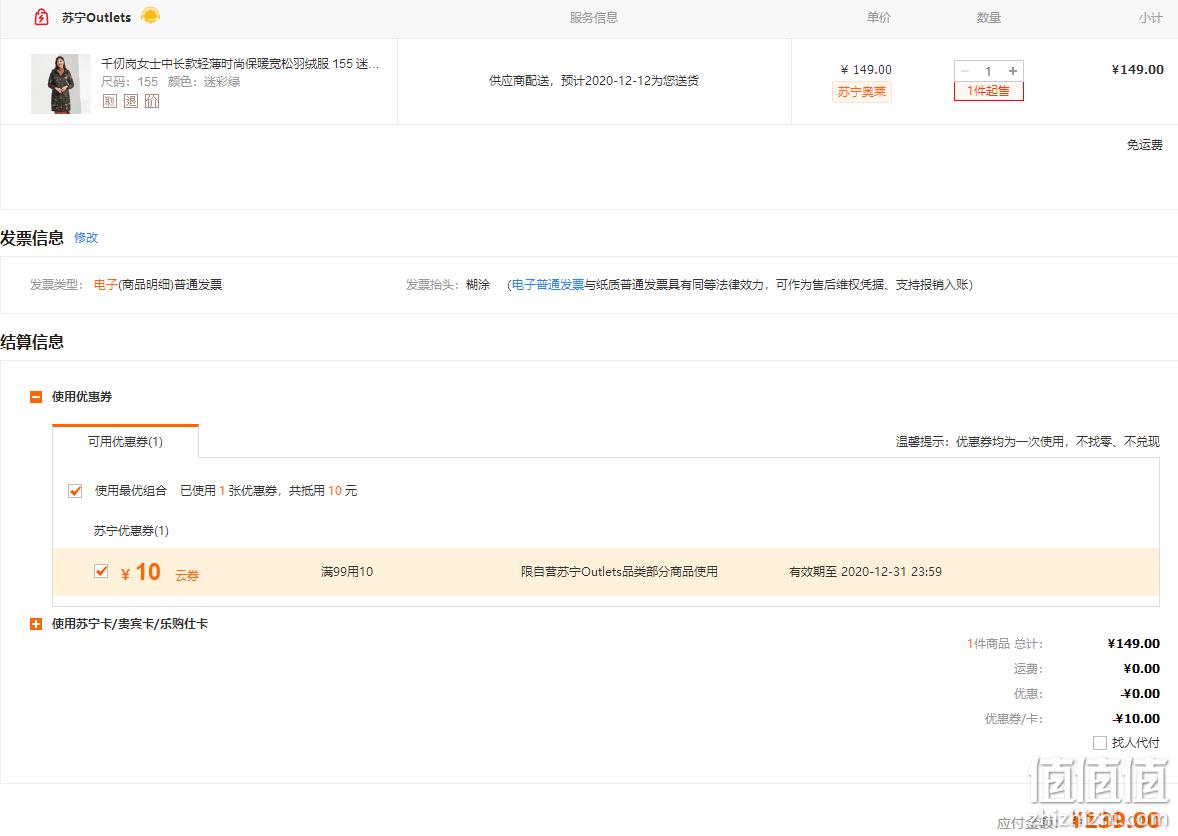The height and width of the screenshot is (836, 1178).
Task: Click the 数量 column header
Action: pos(989,17)
